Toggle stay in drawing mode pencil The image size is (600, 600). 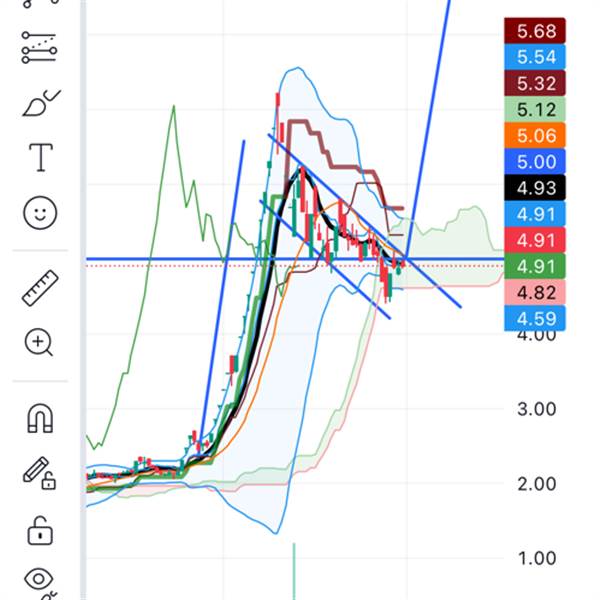[x=40, y=473]
